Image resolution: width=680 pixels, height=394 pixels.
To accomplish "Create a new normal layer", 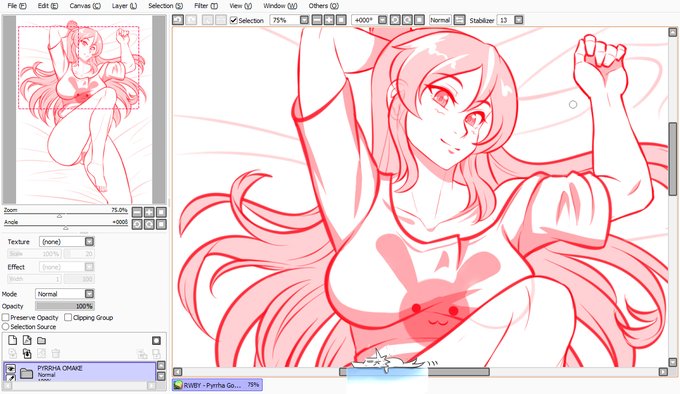I will [x=13, y=340].
